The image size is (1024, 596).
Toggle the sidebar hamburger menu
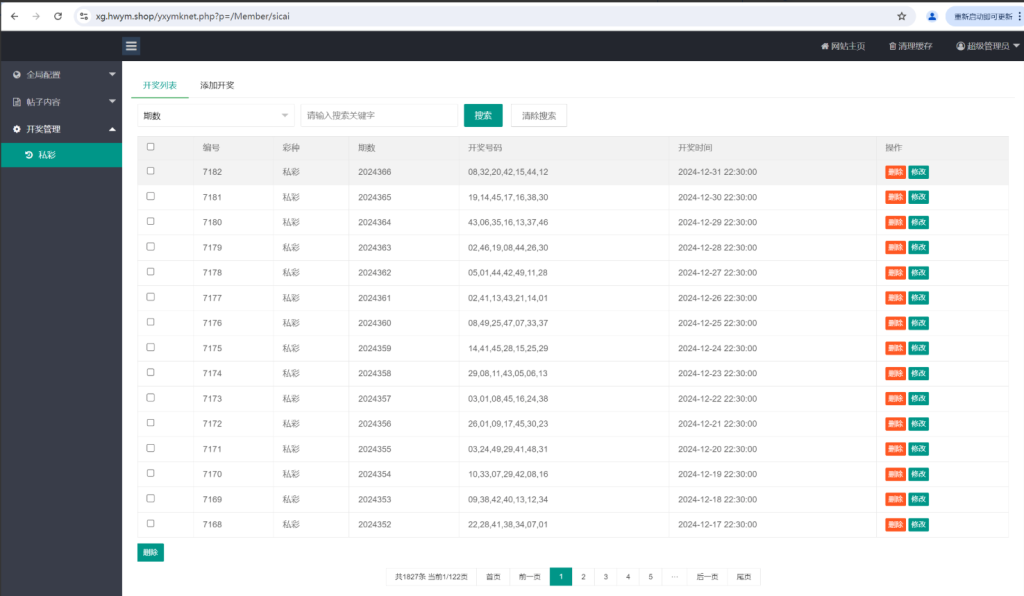click(x=131, y=46)
